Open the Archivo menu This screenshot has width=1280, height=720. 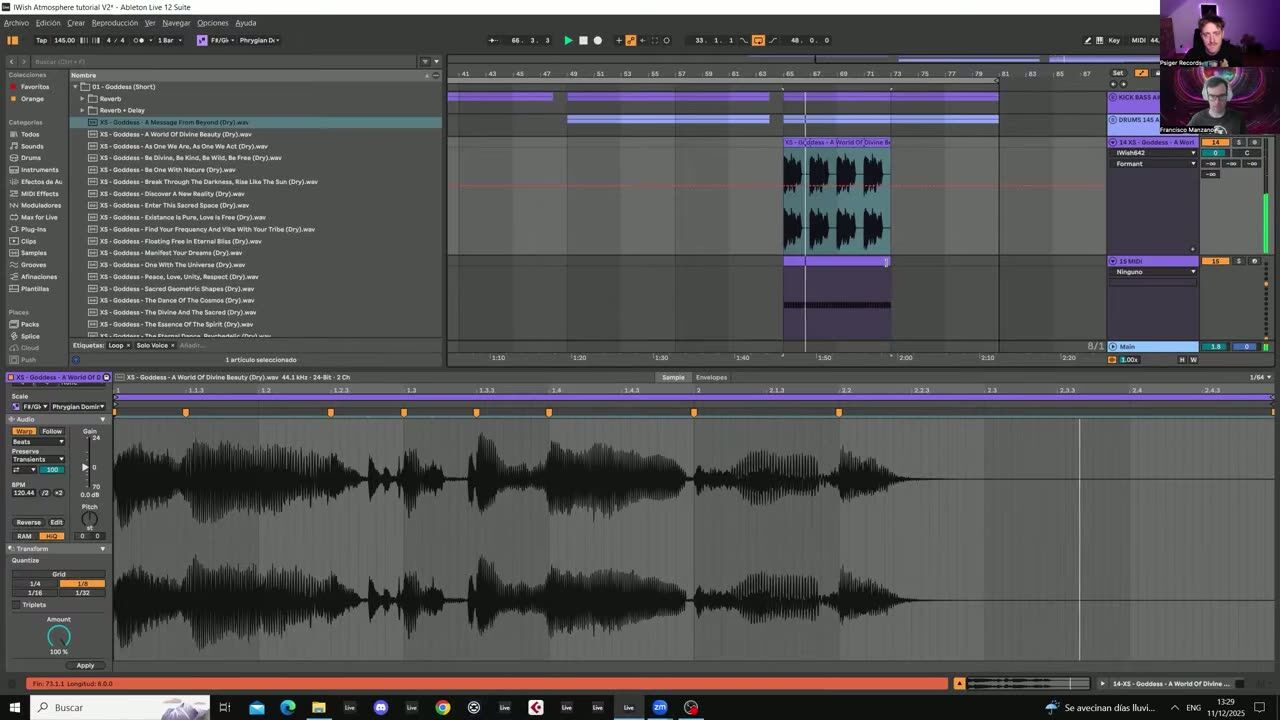[x=16, y=22]
